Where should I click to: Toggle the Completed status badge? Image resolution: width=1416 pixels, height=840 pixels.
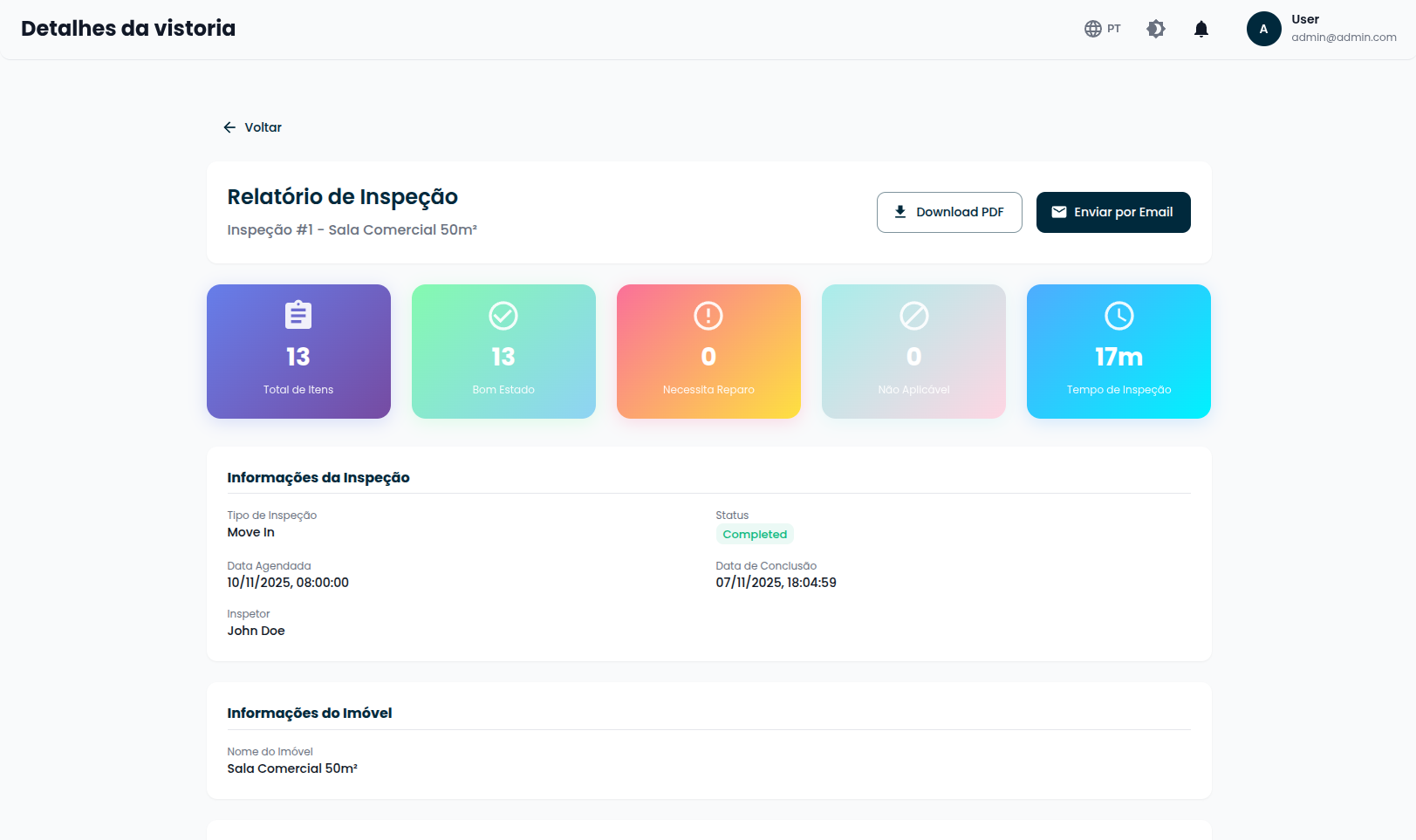pos(755,533)
